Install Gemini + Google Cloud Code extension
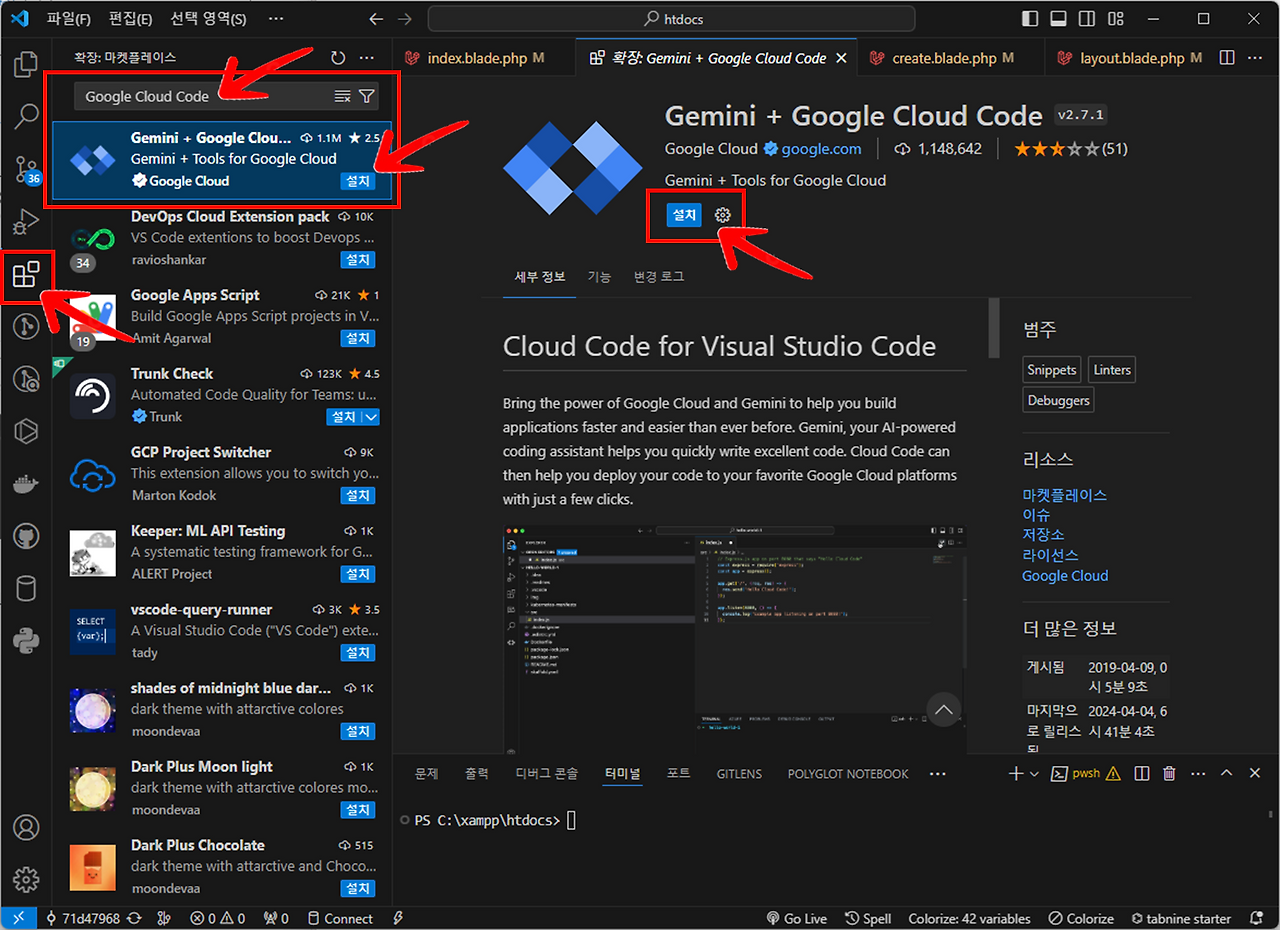Viewport: 1280px width, 930px height. [x=684, y=215]
